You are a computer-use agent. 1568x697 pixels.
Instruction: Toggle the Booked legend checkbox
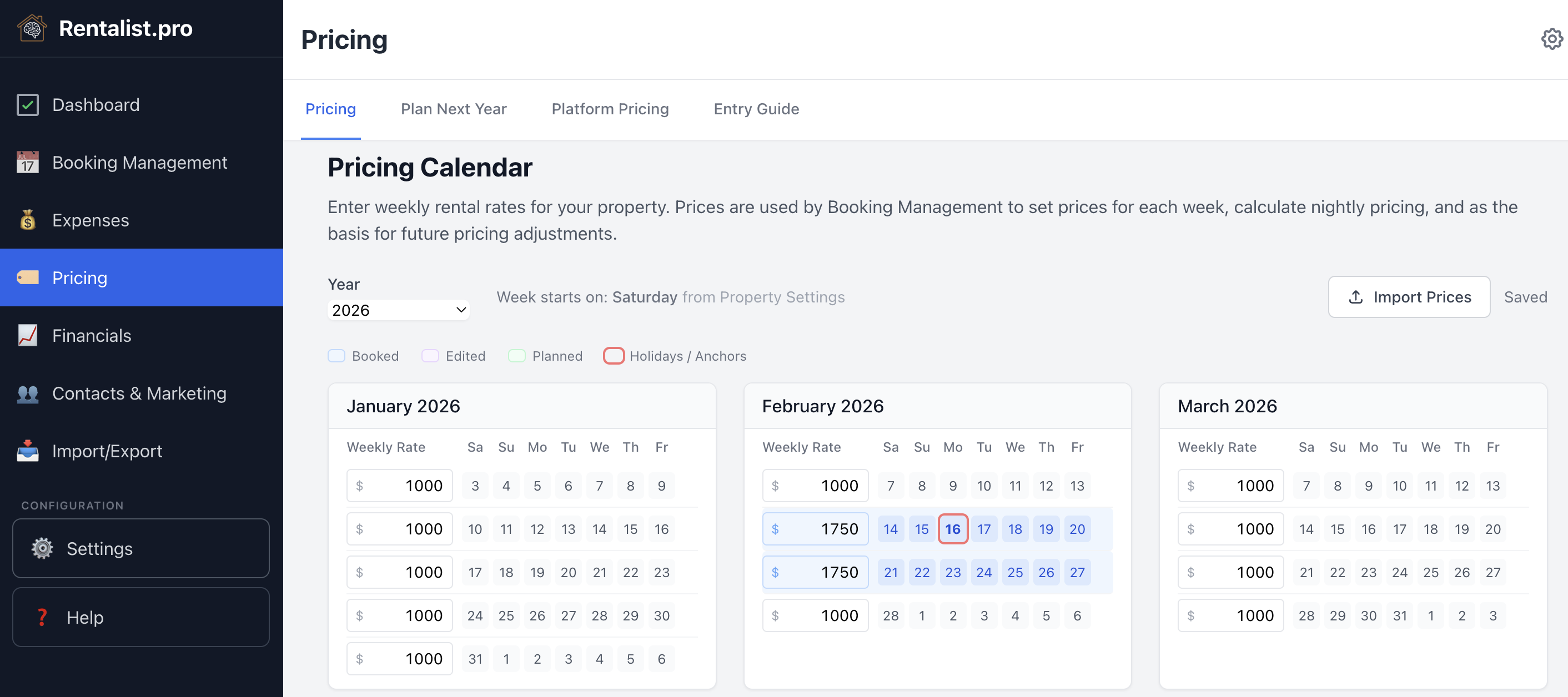coord(336,356)
